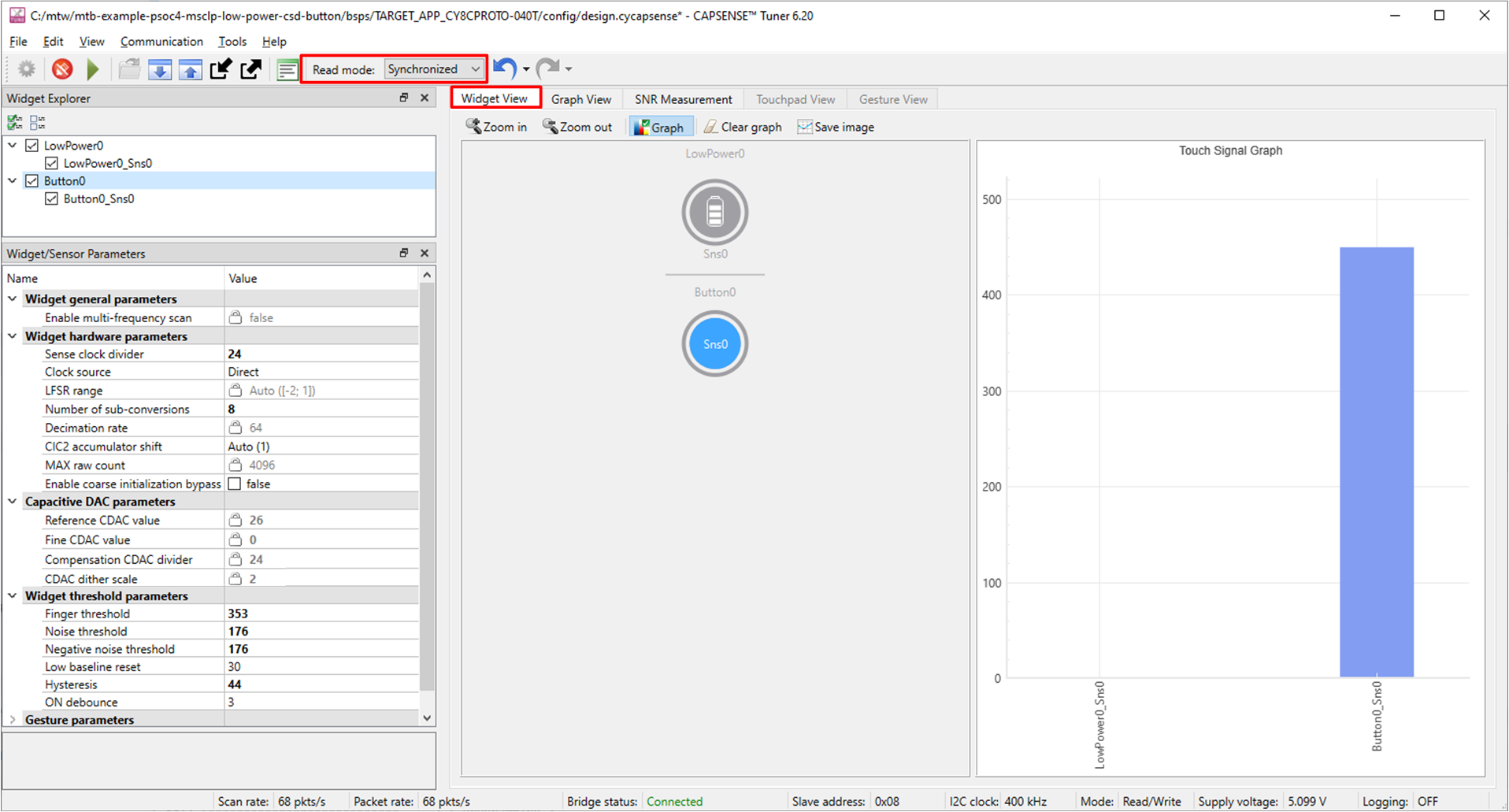
Task: Switch to the SNR Measurement tab
Action: coord(684,99)
